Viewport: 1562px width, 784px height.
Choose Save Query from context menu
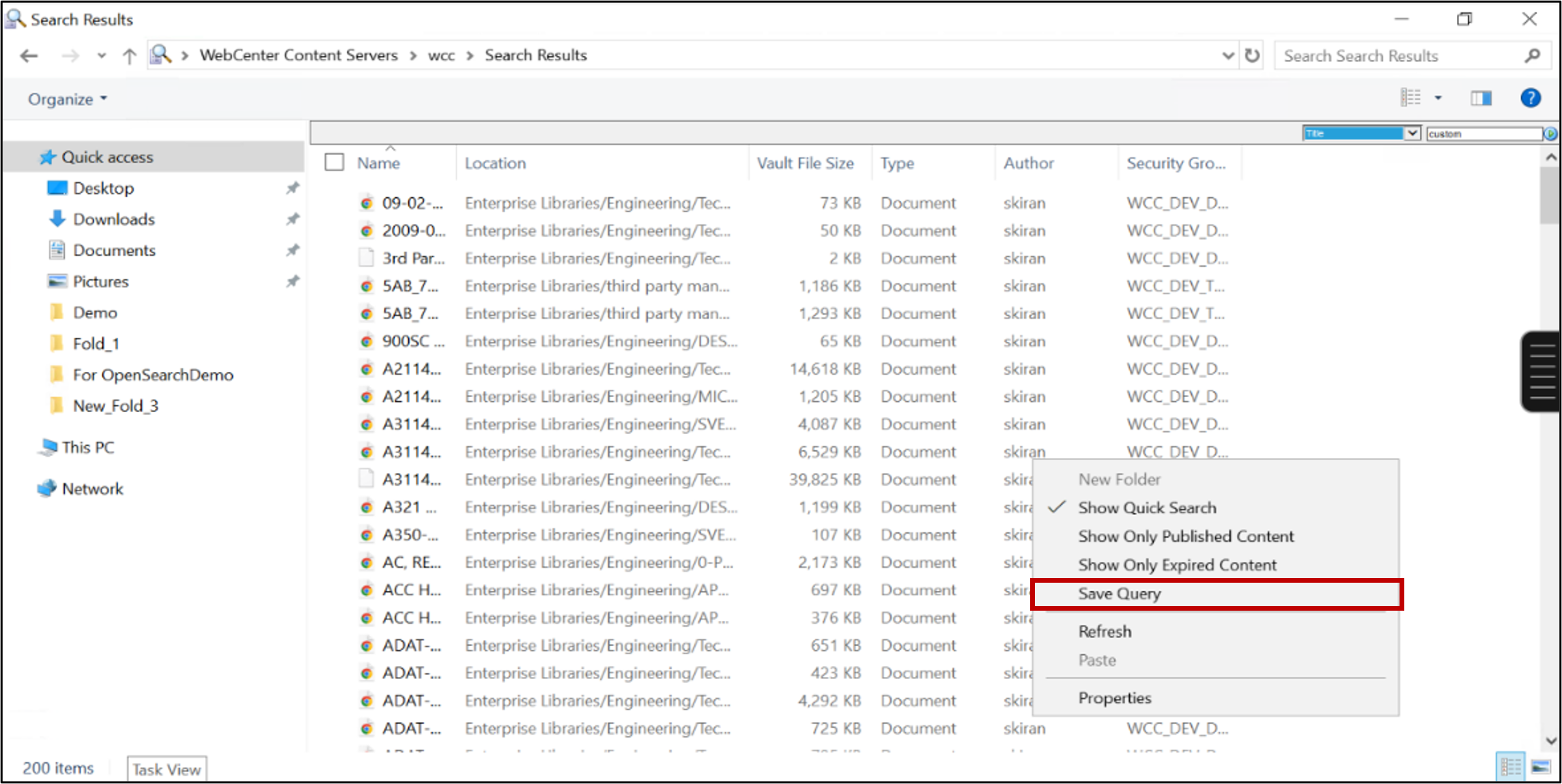pos(1120,594)
